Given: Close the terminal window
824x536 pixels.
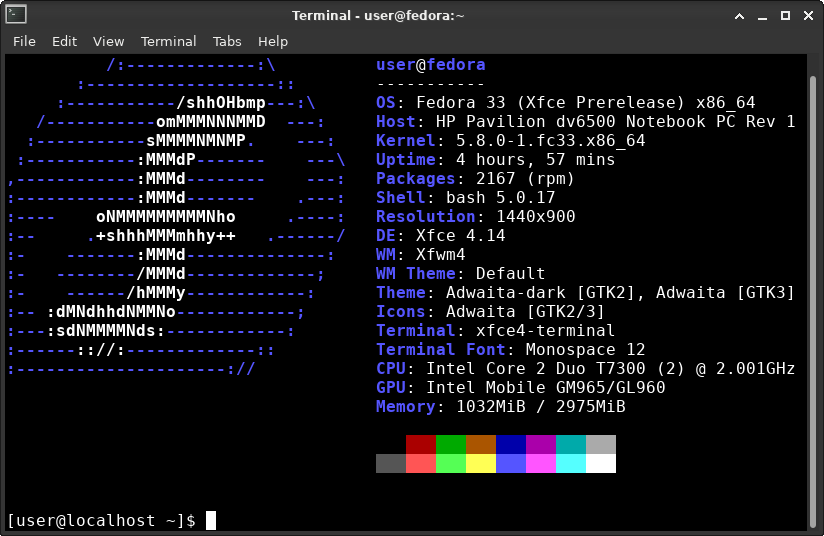Looking at the screenshot, I should (809, 16).
